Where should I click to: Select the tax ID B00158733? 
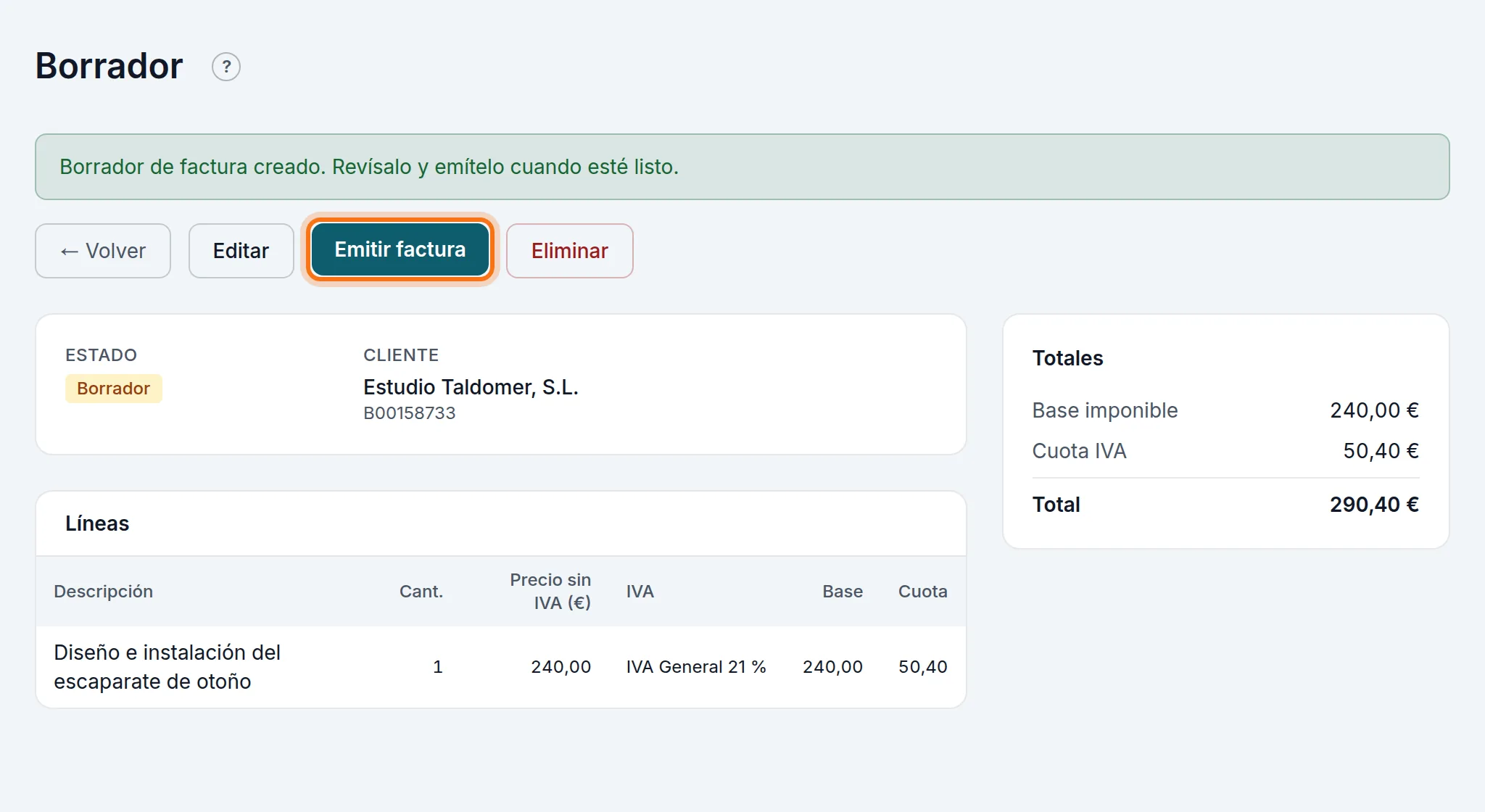click(x=410, y=413)
